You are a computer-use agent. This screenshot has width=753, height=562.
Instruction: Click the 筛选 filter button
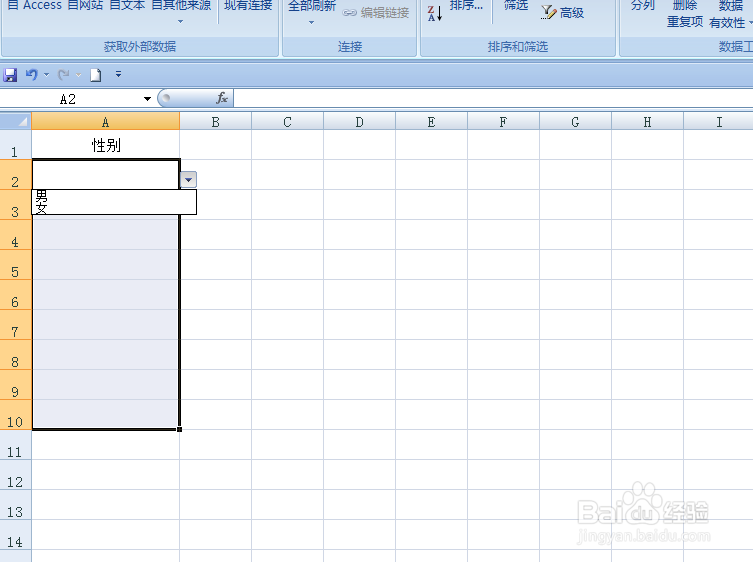pos(516,6)
